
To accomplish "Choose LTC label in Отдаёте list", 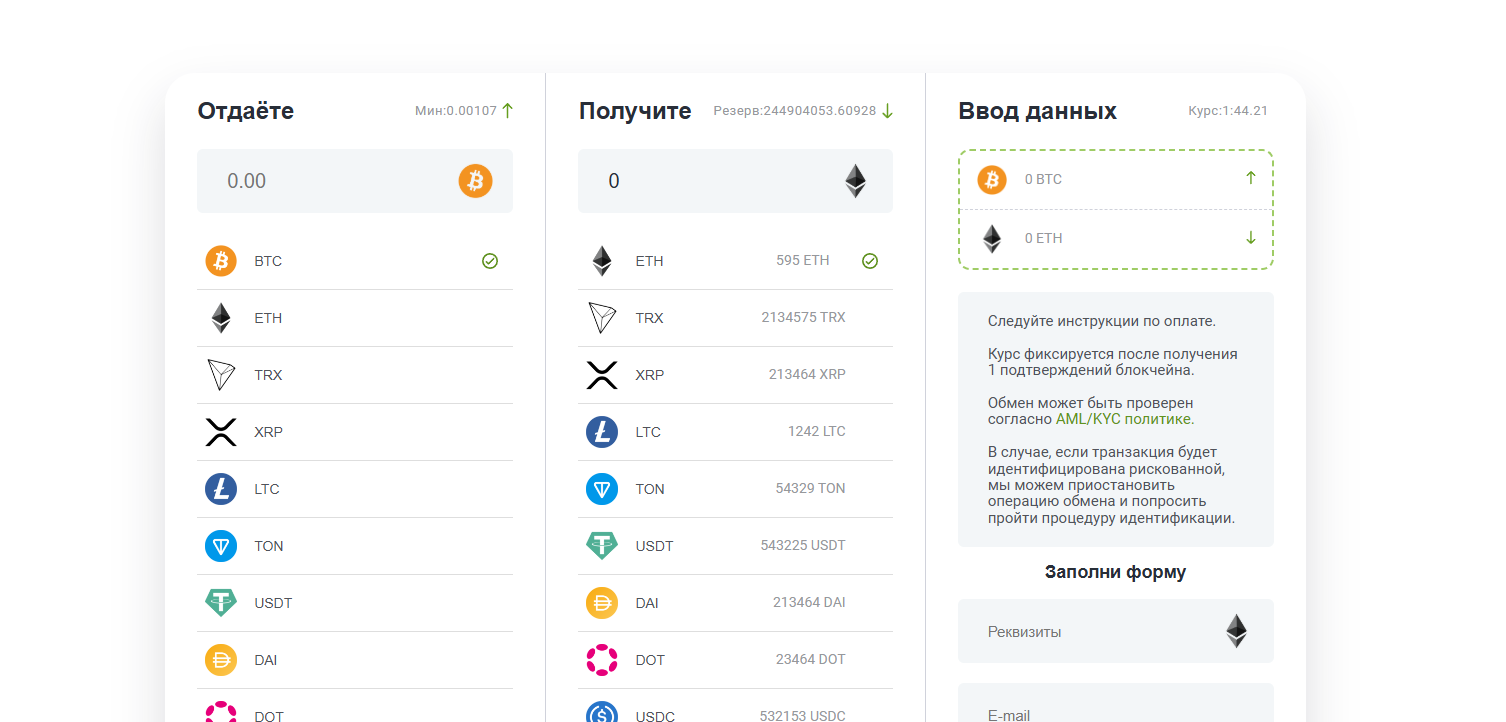I will coord(267,489).
